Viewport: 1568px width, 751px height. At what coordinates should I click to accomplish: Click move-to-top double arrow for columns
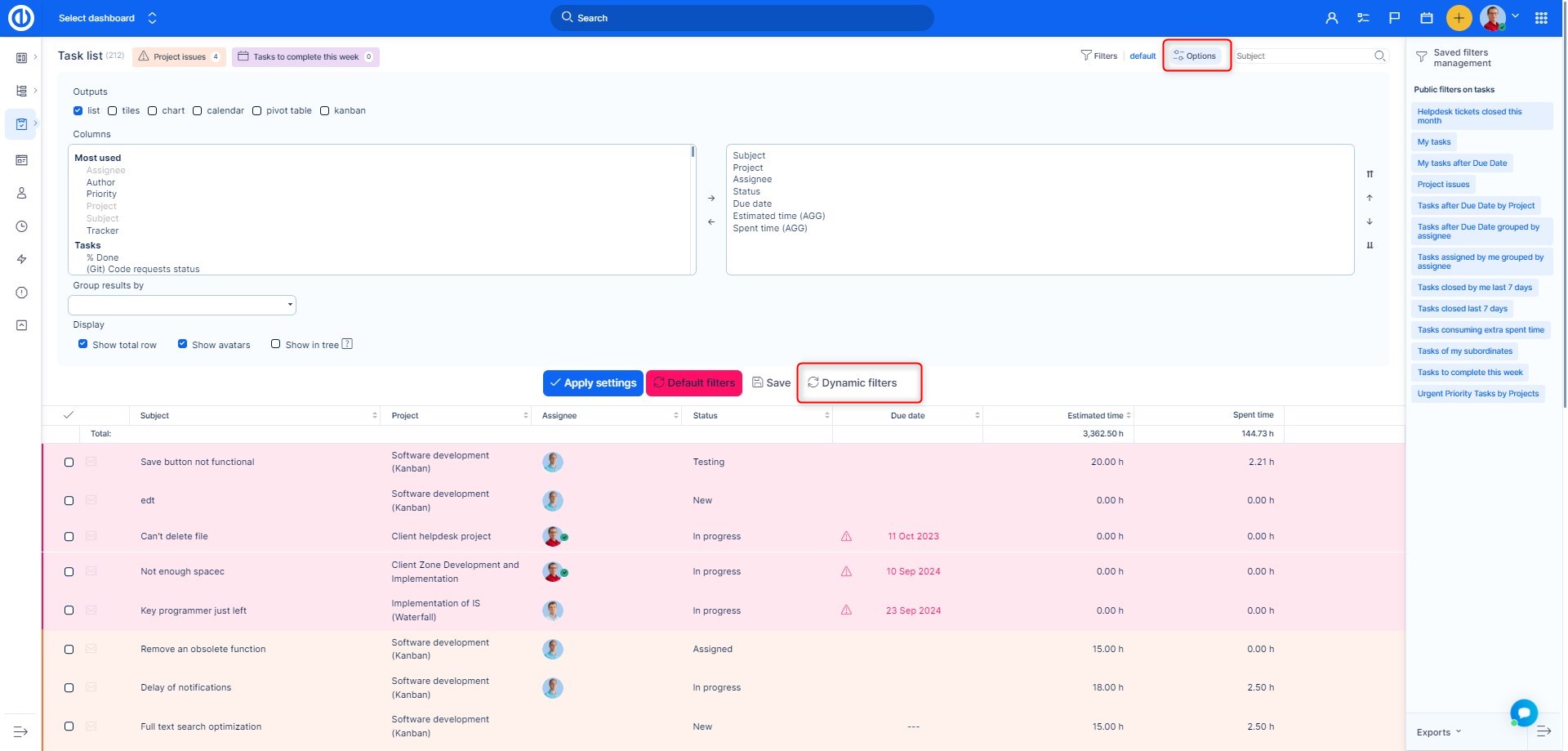(1370, 174)
